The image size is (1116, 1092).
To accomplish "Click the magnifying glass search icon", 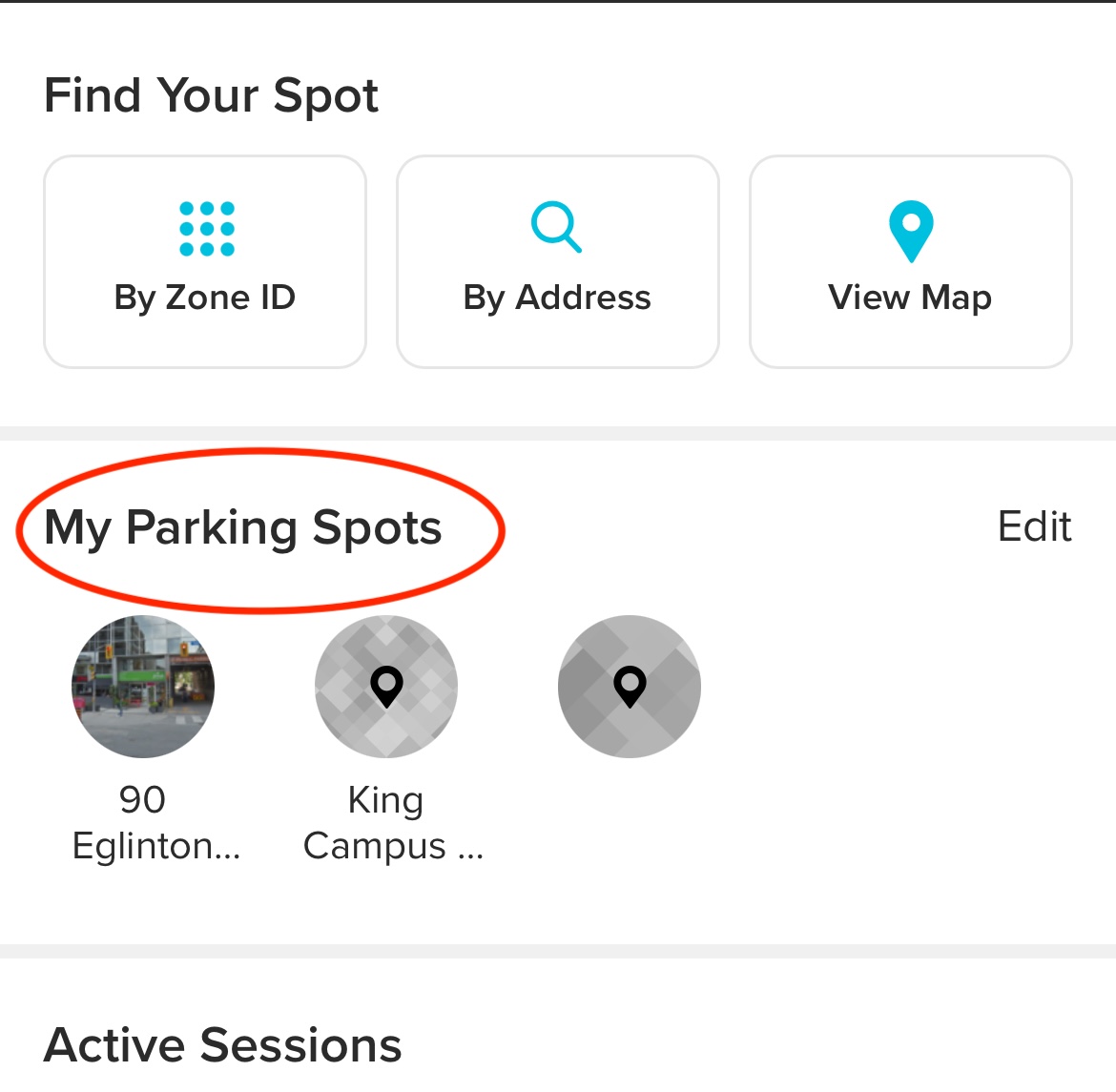I will (556, 227).
